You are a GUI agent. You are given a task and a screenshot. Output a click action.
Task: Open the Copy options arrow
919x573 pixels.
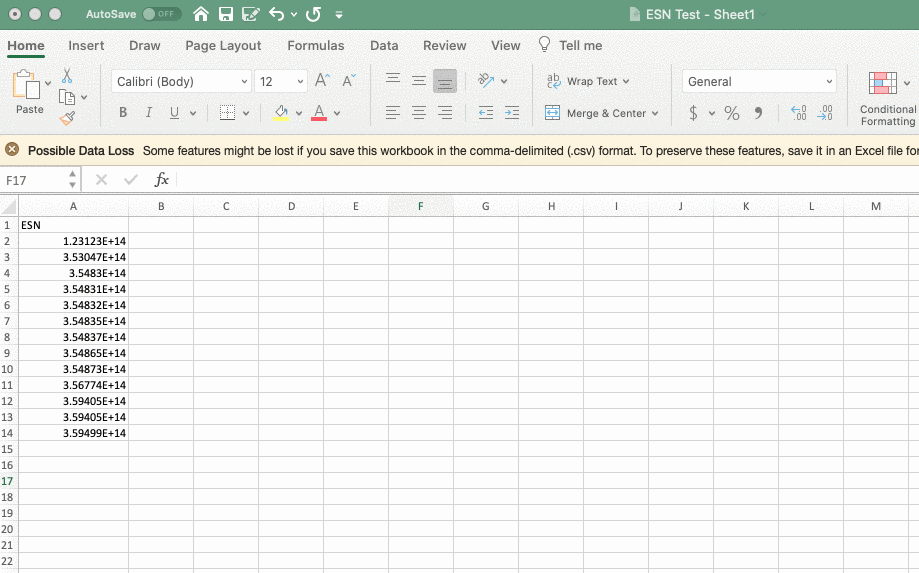84,97
